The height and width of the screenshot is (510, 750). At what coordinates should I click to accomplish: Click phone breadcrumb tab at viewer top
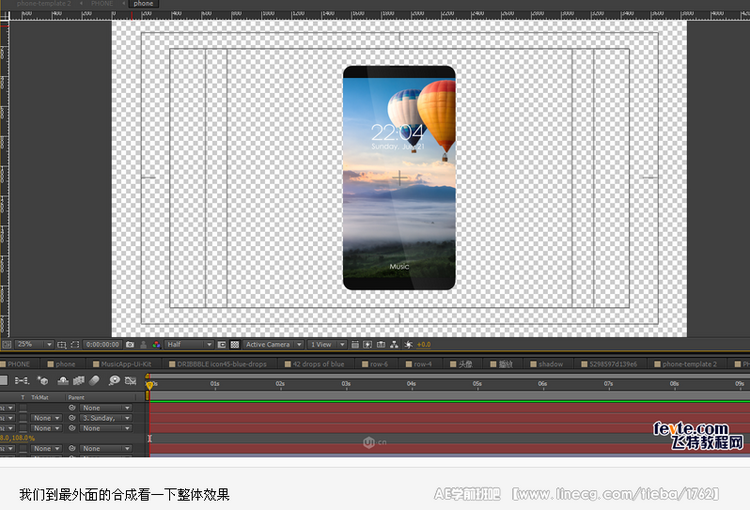(143, 3)
